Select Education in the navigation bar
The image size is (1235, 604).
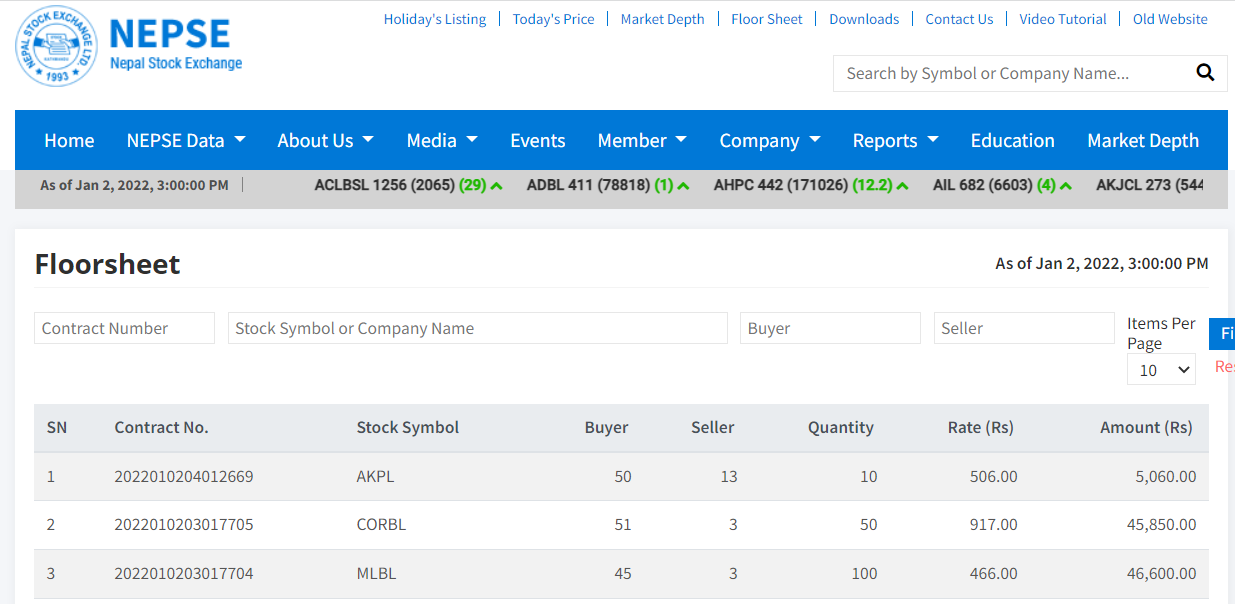tap(1012, 141)
